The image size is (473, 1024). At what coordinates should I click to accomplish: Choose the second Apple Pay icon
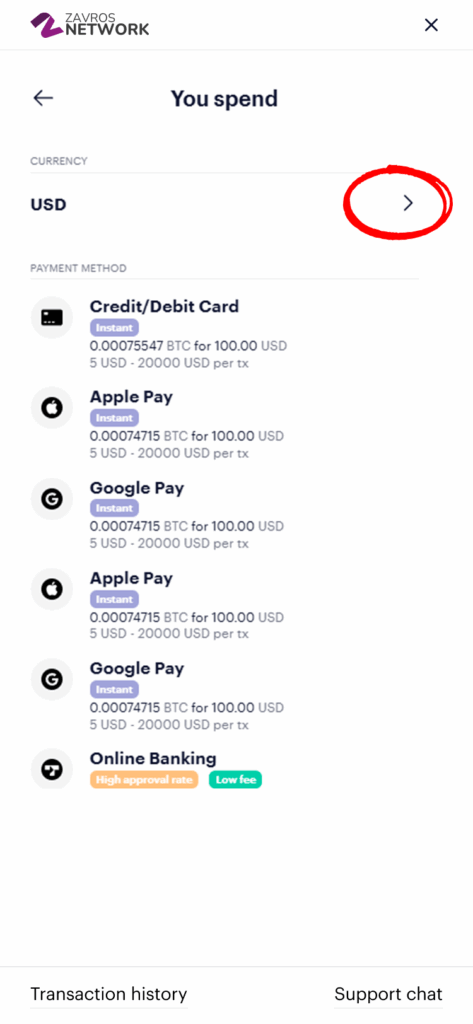pyautogui.click(x=52, y=590)
